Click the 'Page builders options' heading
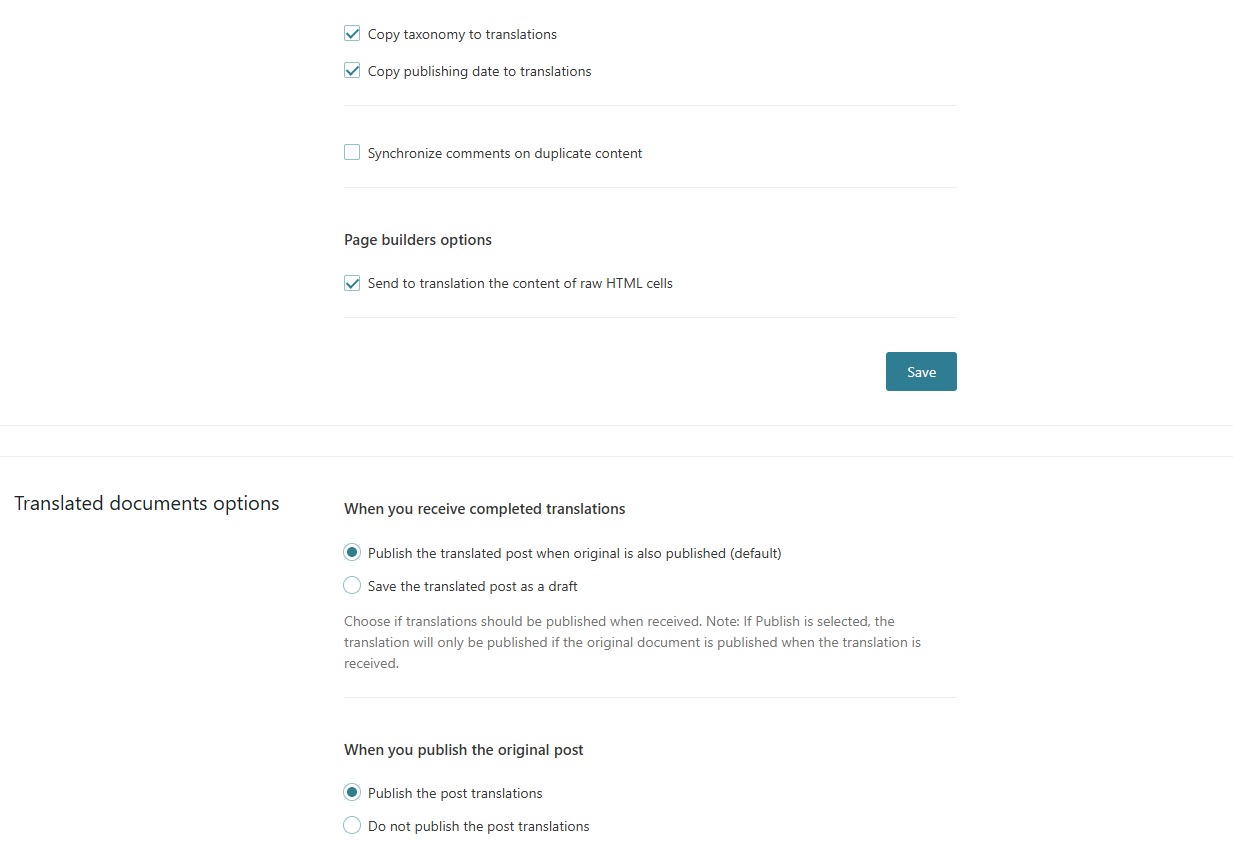Screen dimensions: 1233x860 click(x=418, y=240)
